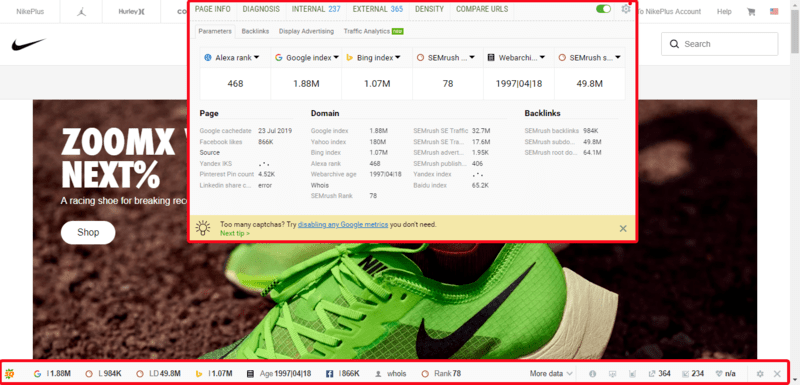Click Bing index 1.07M in the bottom bar

(214, 374)
